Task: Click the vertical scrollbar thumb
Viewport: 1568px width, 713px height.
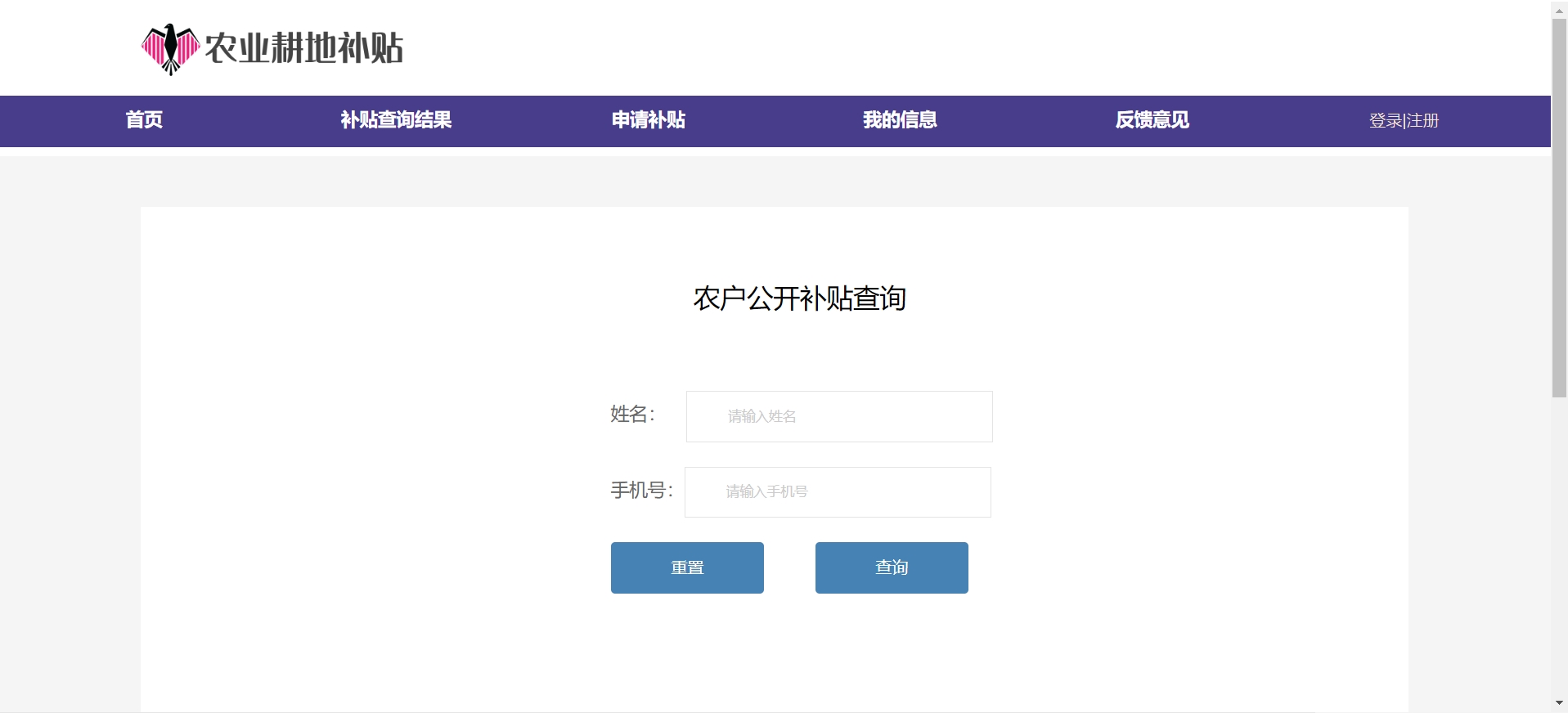Action: (x=1559, y=209)
